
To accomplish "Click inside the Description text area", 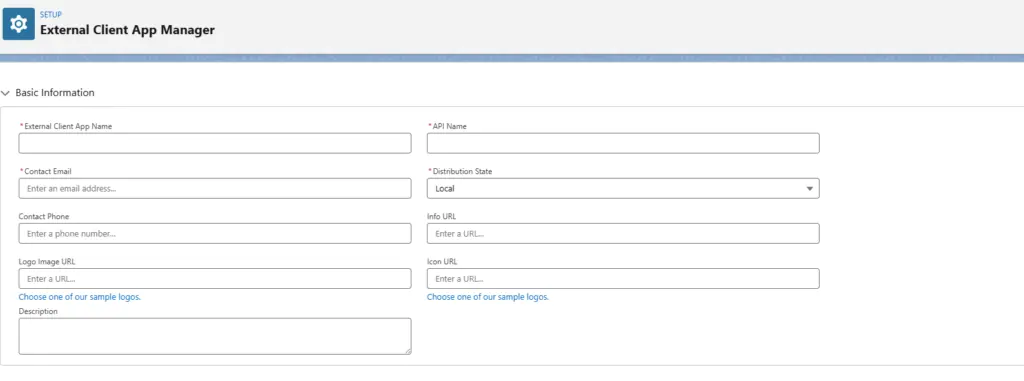I will 215,336.
